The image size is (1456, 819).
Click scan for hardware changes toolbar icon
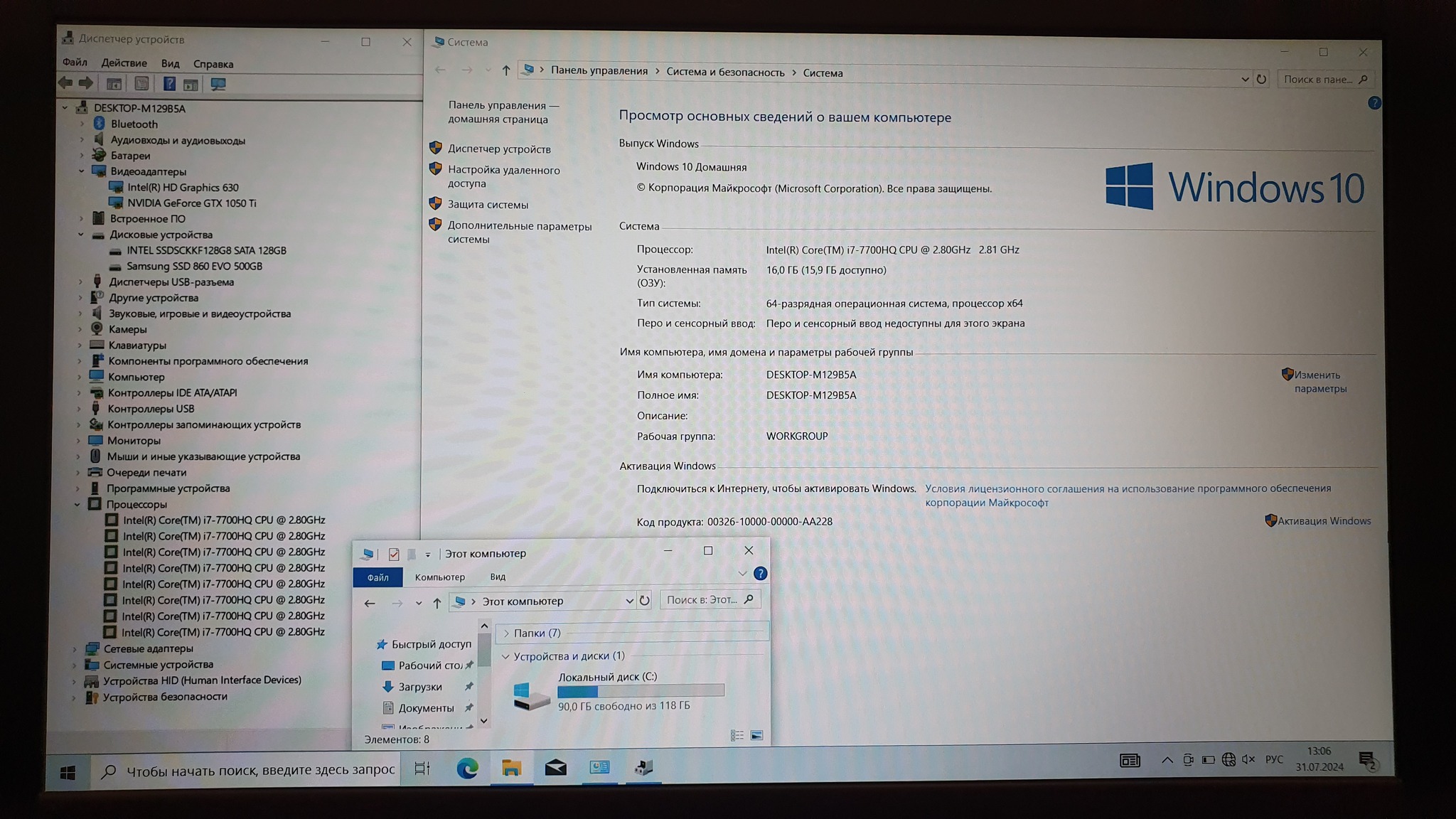(x=218, y=84)
